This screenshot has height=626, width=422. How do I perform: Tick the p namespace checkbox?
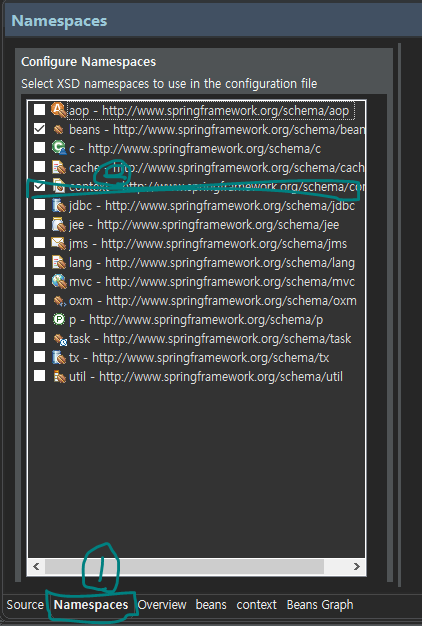tap(39, 319)
